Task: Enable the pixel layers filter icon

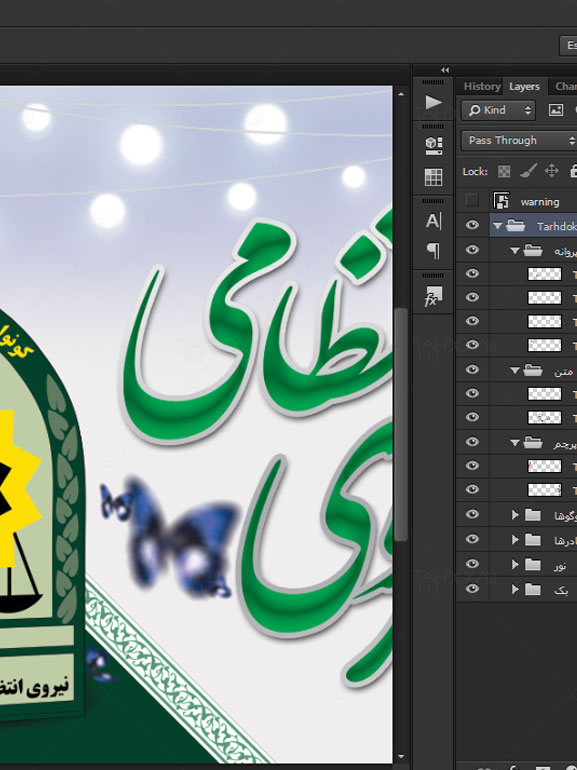Action: (x=555, y=110)
